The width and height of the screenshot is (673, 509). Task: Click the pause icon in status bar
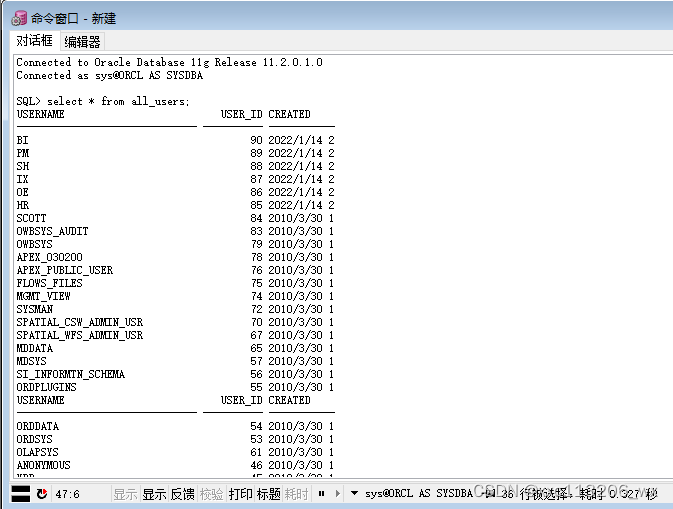pyautogui.click(x=321, y=494)
